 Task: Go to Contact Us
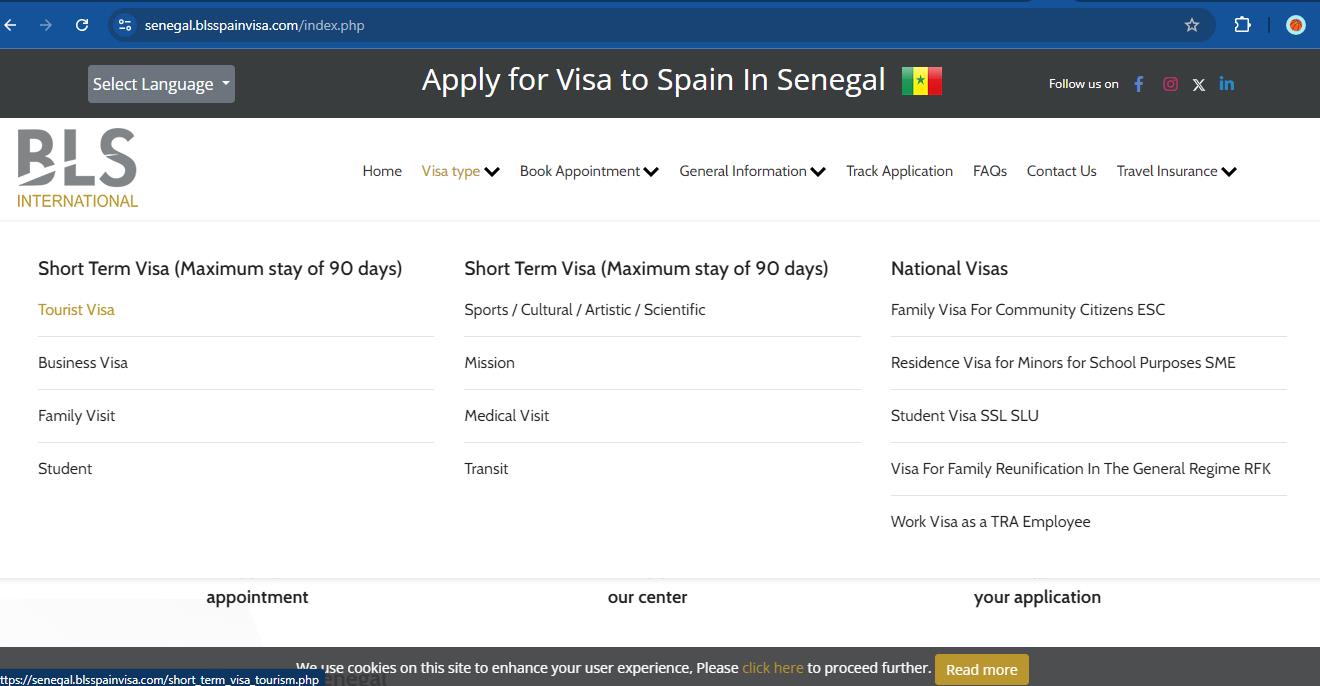[1061, 171]
